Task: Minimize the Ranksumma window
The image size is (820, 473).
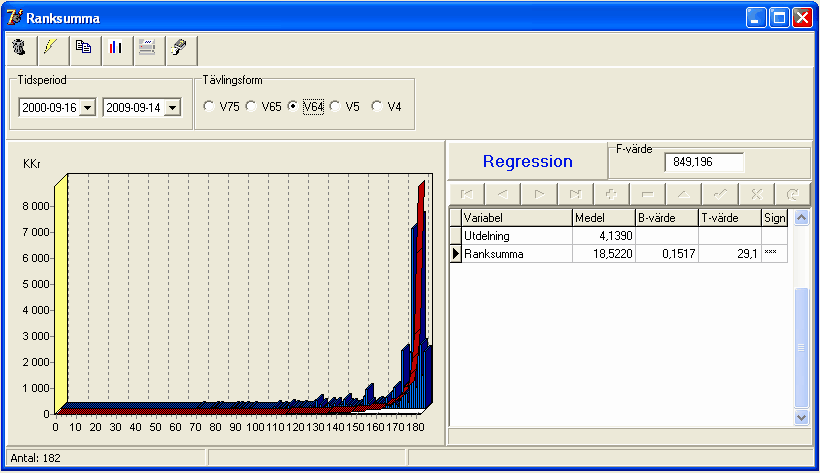Action: tap(756, 18)
